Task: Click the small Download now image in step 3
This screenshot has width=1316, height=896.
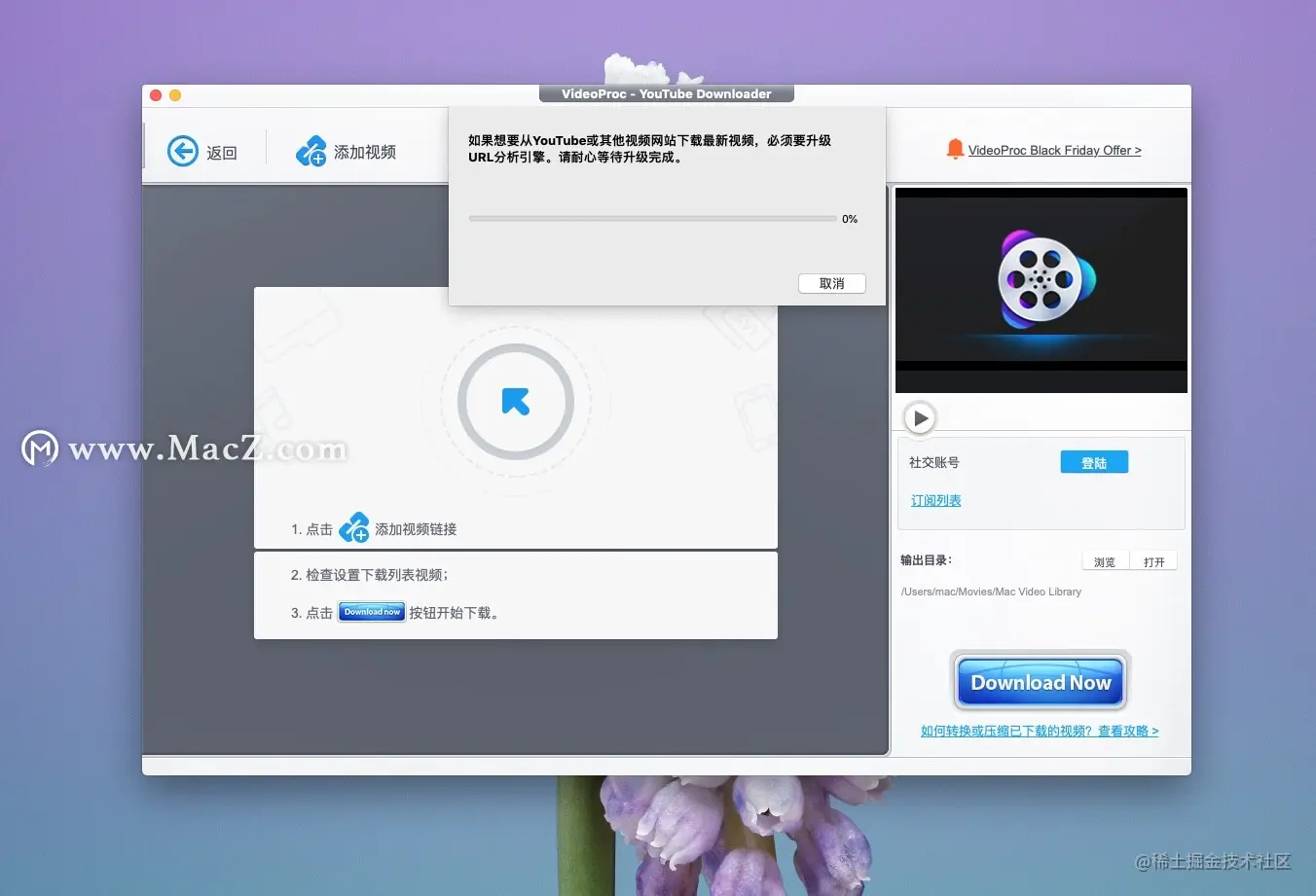Action: coord(372,613)
